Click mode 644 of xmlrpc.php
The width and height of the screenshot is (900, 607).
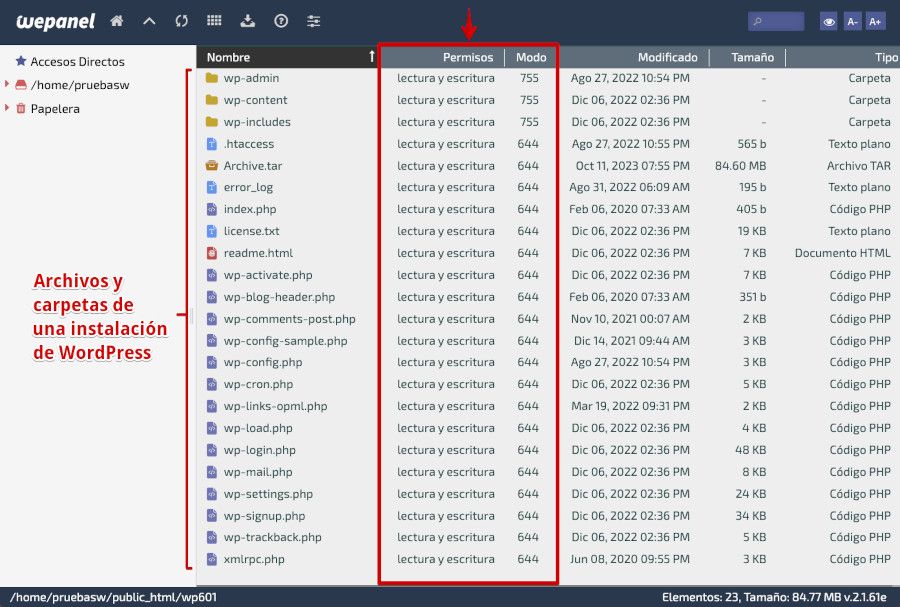528,559
